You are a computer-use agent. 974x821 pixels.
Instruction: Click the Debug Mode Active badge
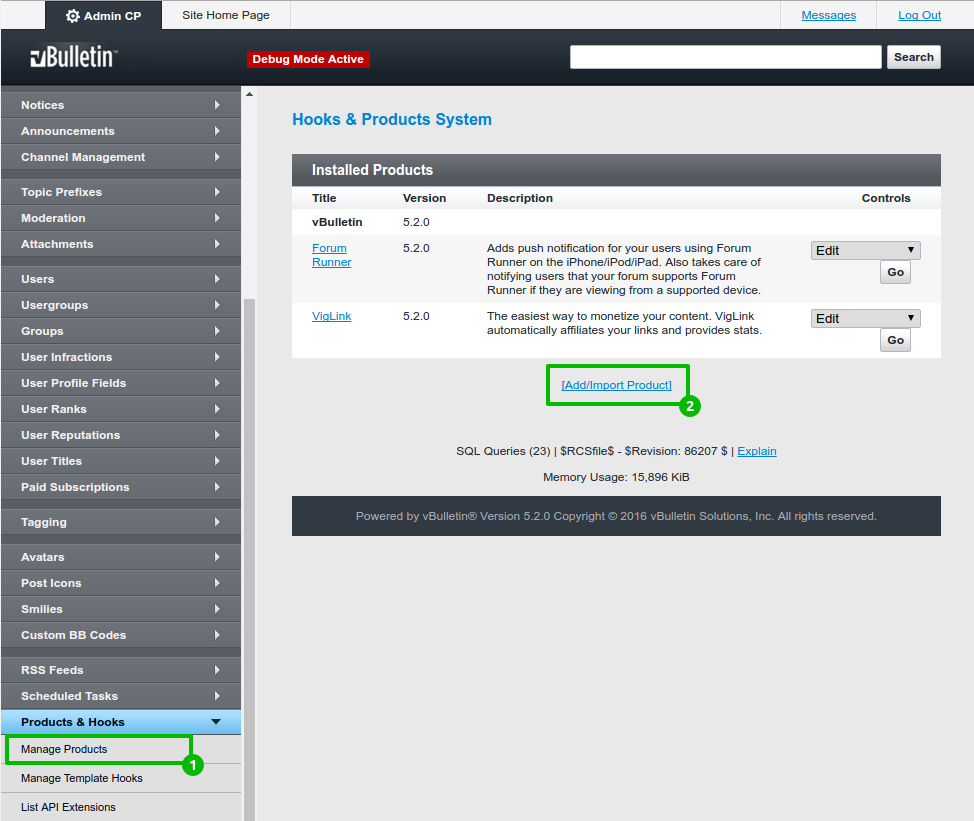[308, 59]
